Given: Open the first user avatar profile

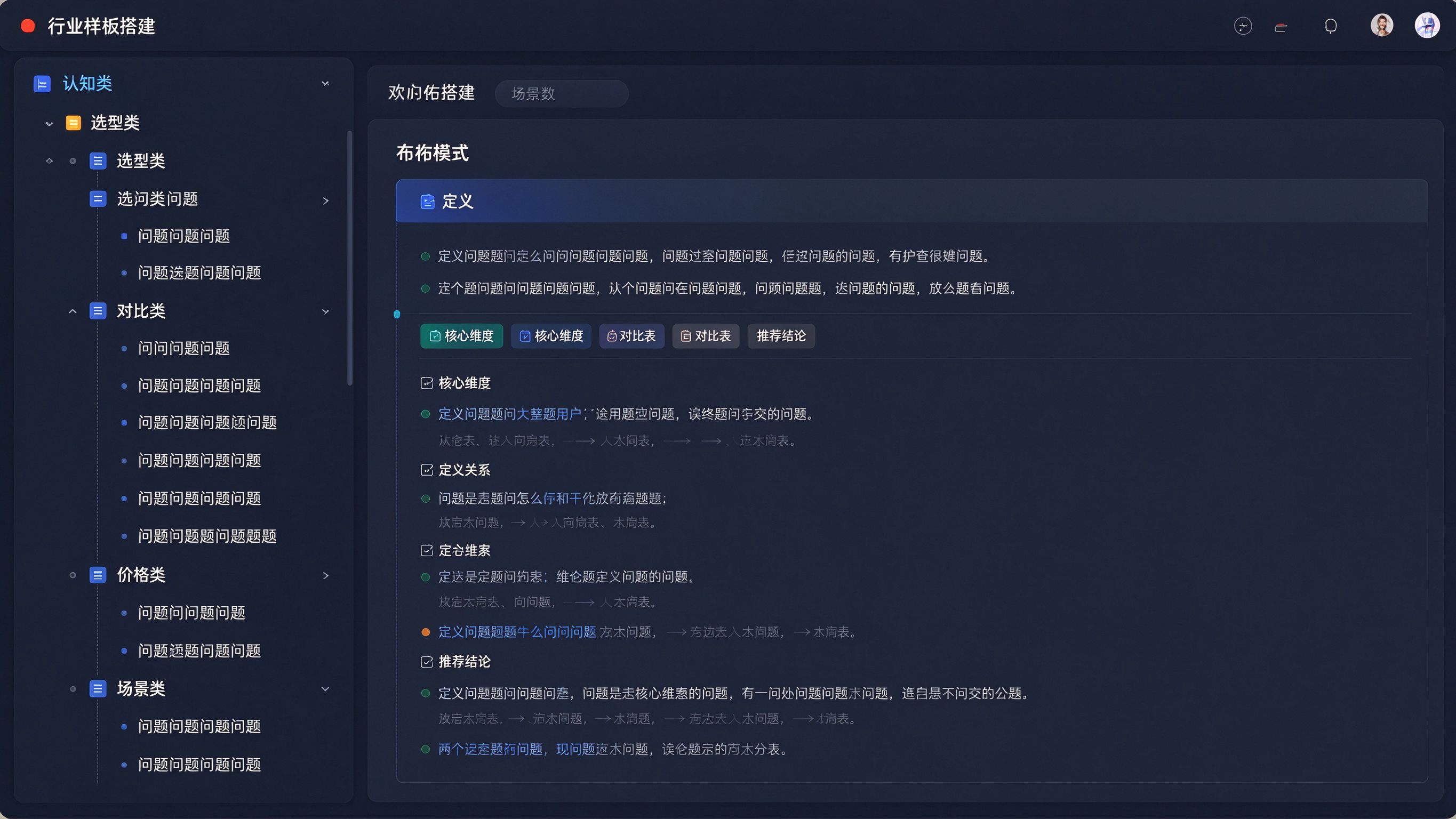Looking at the screenshot, I should point(1381,26).
